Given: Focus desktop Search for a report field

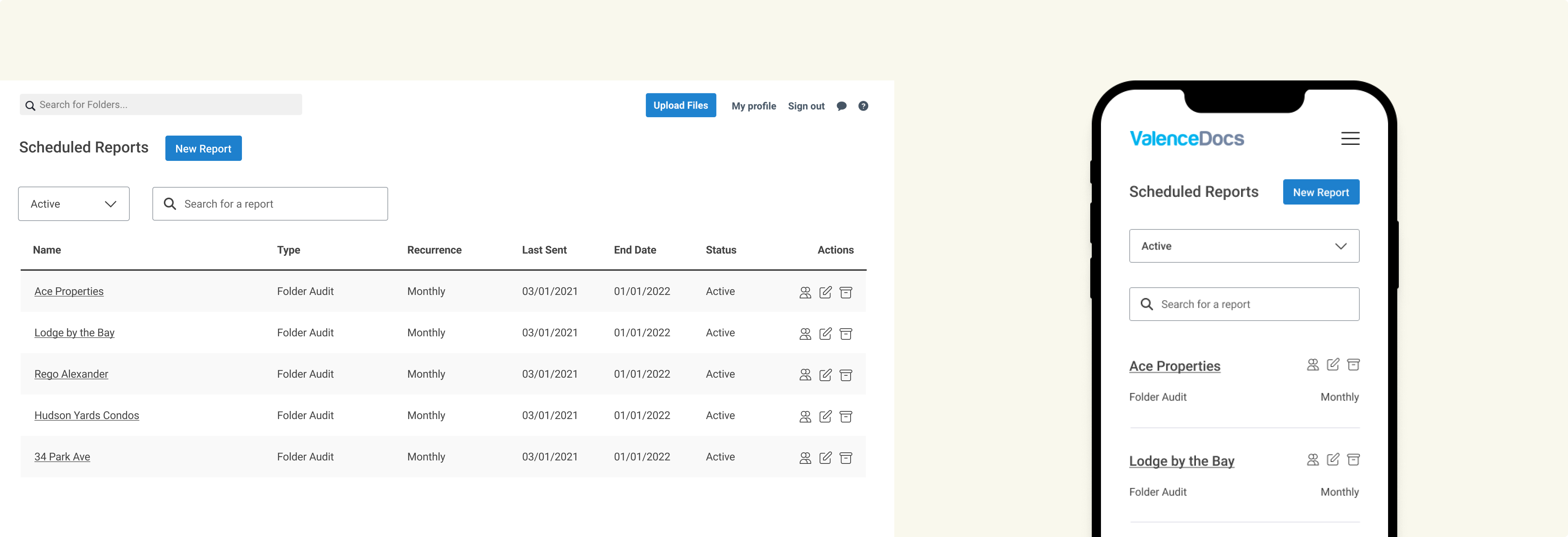Looking at the screenshot, I should (270, 204).
